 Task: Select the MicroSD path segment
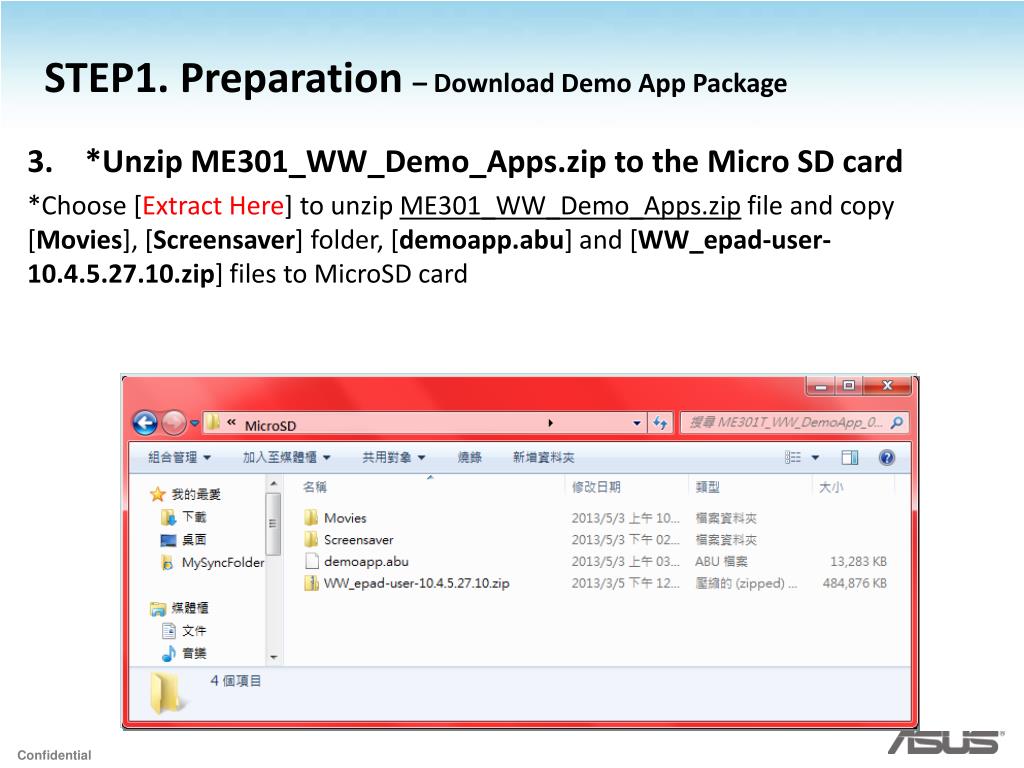click(270, 425)
